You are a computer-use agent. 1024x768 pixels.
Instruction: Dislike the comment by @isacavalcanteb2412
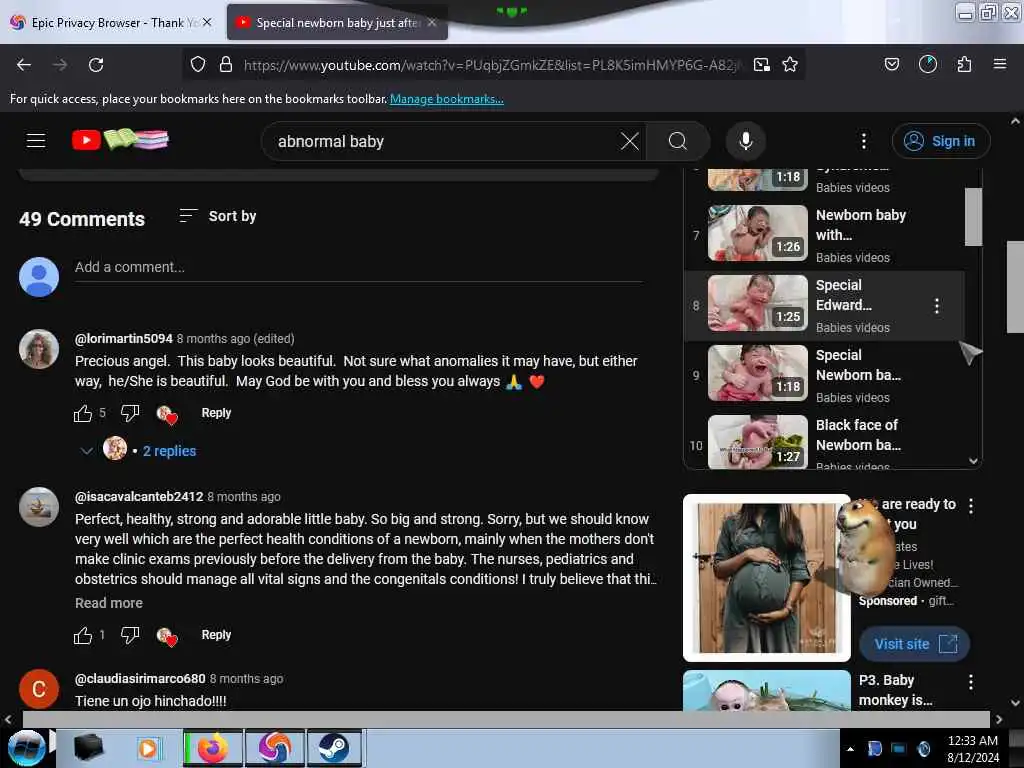[130, 635]
